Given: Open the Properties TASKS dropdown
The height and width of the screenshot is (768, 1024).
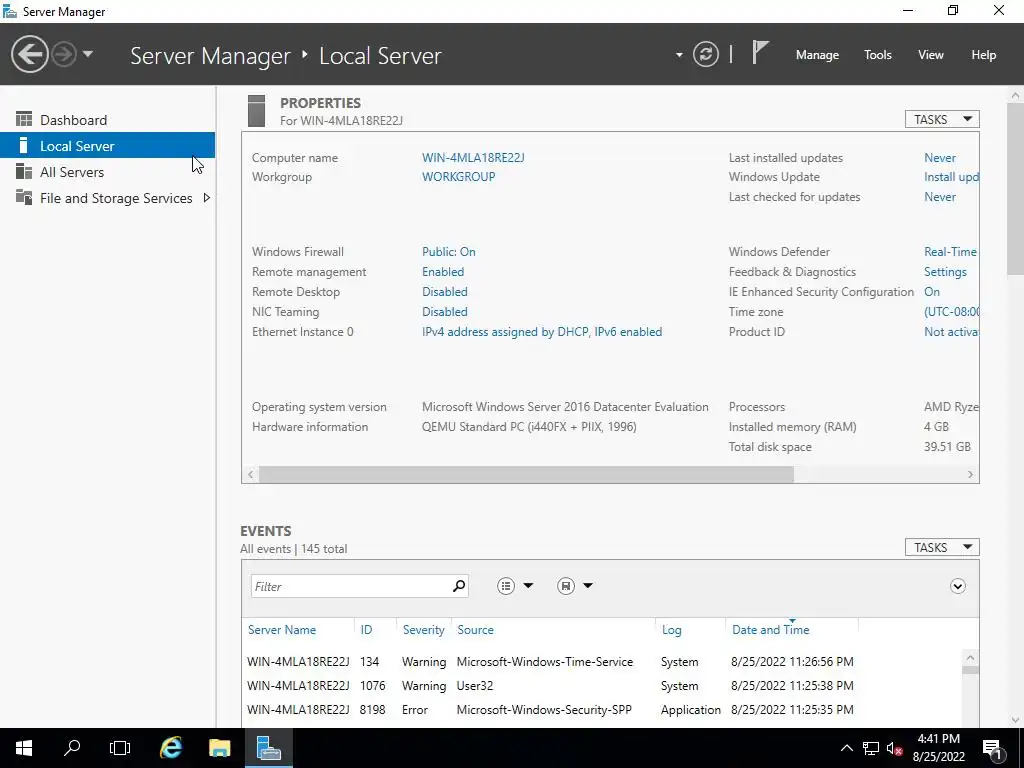Looking at the screenshot, I should pyautogui.click(x=942, y=119).
